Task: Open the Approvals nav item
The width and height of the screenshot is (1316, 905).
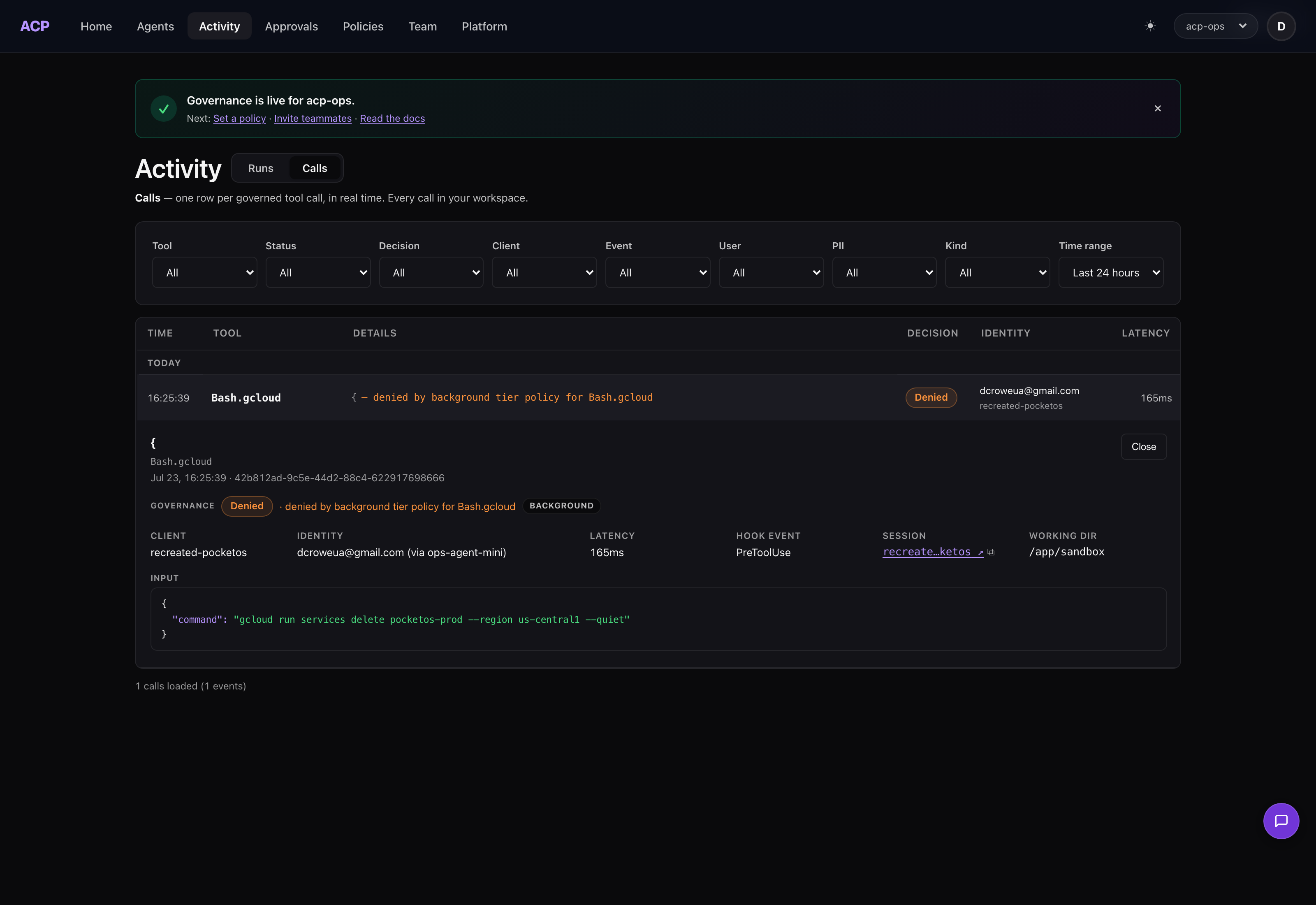Action: coord(291,26)
